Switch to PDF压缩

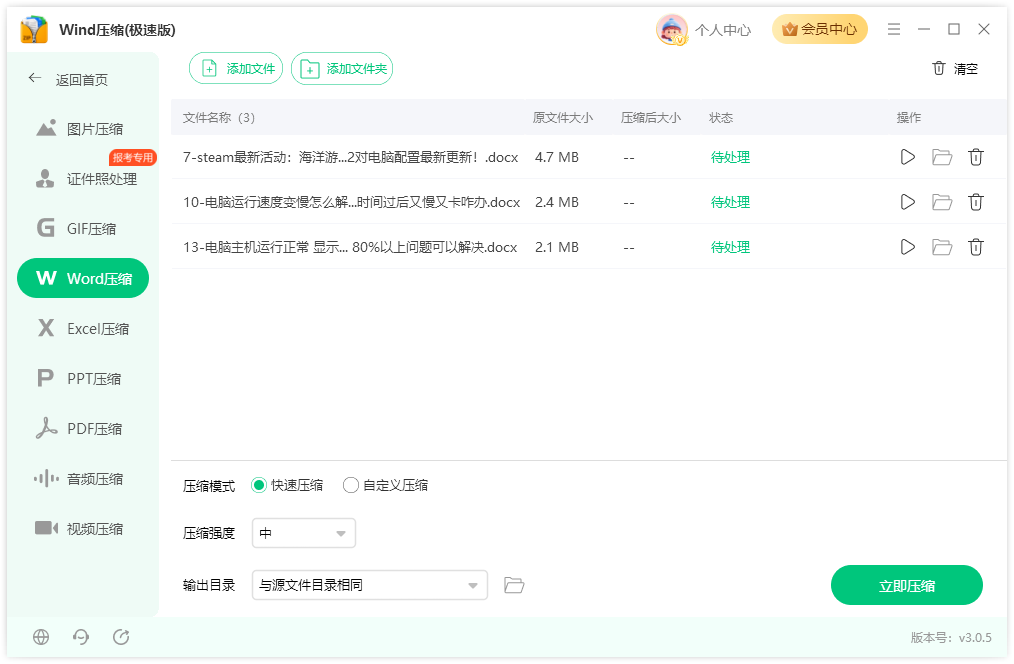83,429
